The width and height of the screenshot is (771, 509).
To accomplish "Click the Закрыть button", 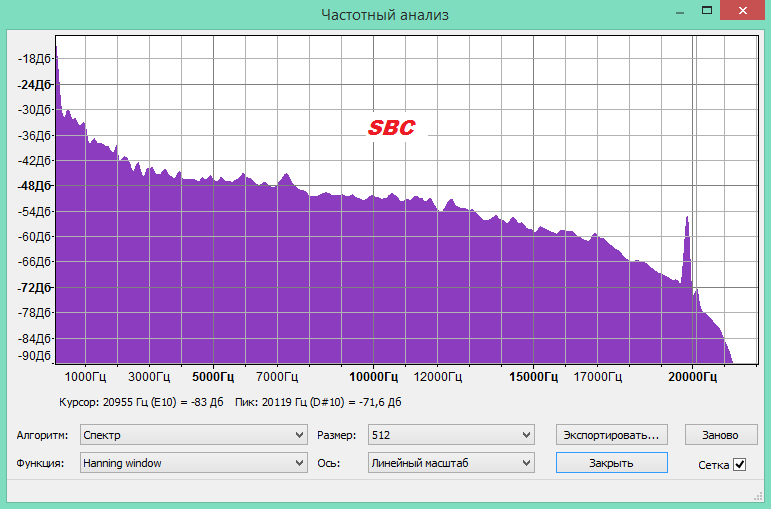I will (611, 463).
